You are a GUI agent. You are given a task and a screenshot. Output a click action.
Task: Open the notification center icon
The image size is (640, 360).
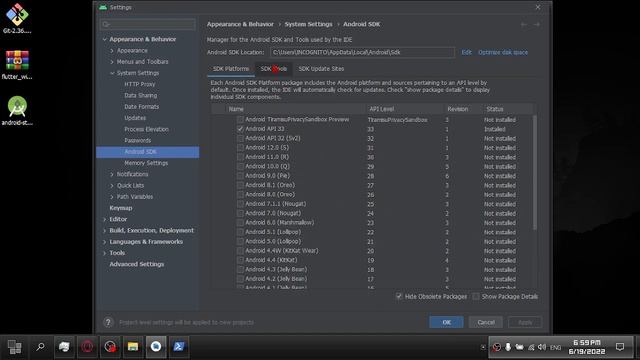[620, 347]
